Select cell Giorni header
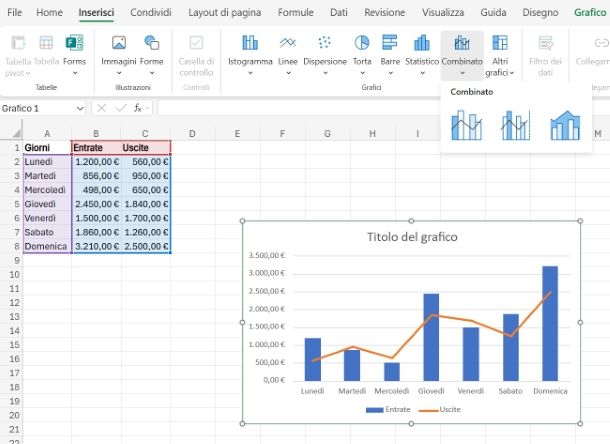 [x=47, y=148]
